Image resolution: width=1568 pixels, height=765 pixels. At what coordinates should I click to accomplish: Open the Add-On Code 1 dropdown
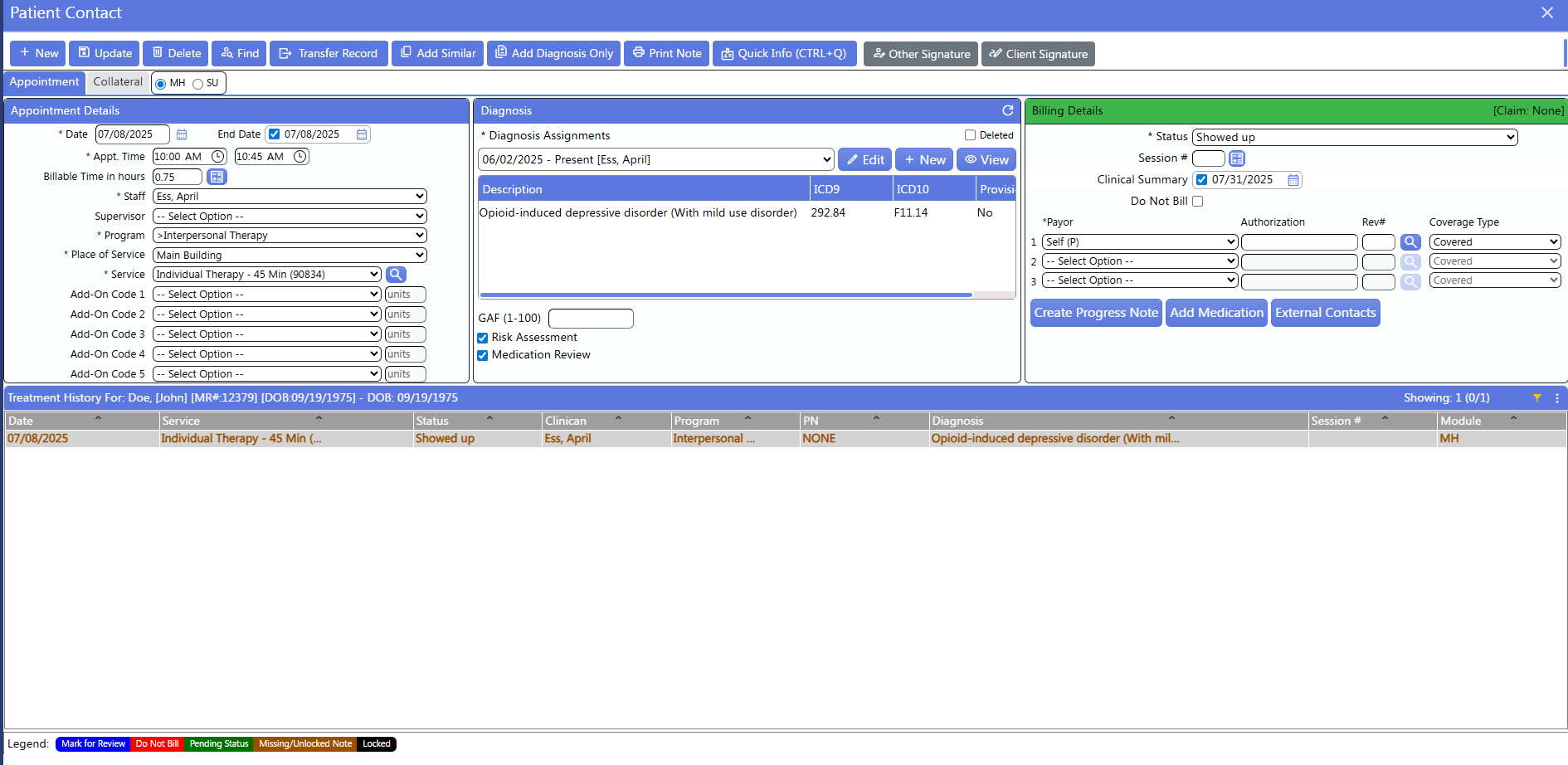click(x=266, y=294)
